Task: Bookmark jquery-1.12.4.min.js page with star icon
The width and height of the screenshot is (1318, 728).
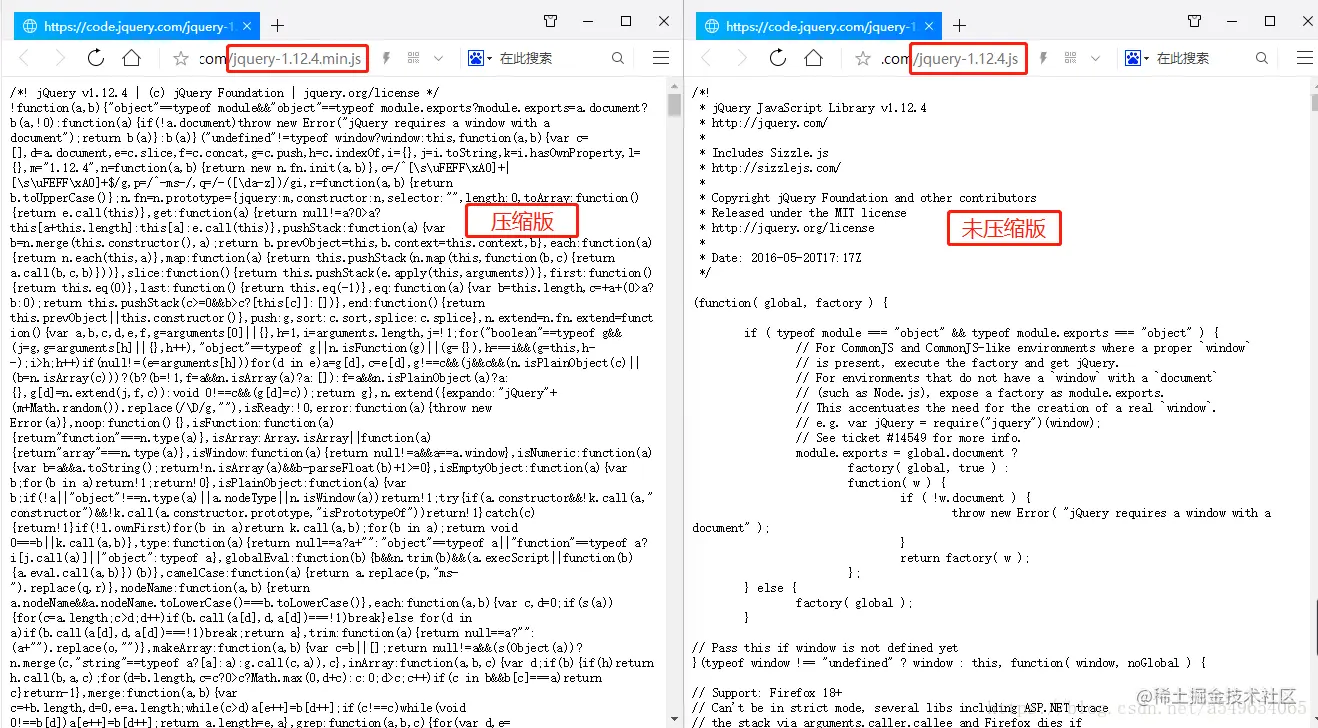Action: point(180,59)
